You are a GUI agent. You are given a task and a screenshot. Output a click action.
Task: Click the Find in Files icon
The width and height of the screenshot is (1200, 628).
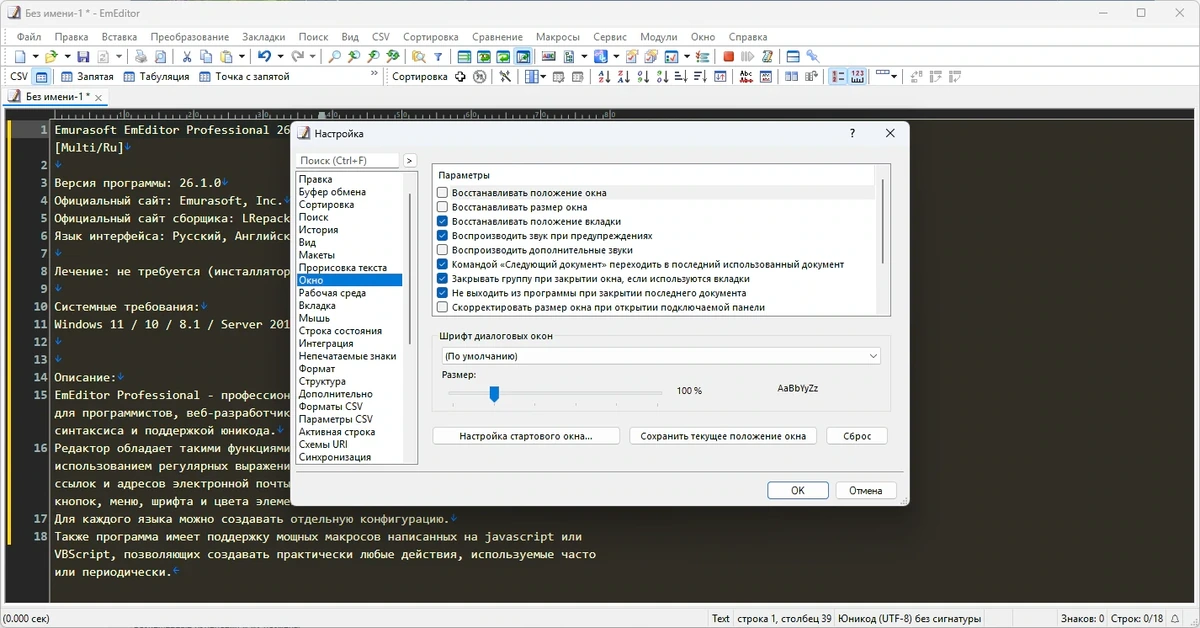click(417, 56)
